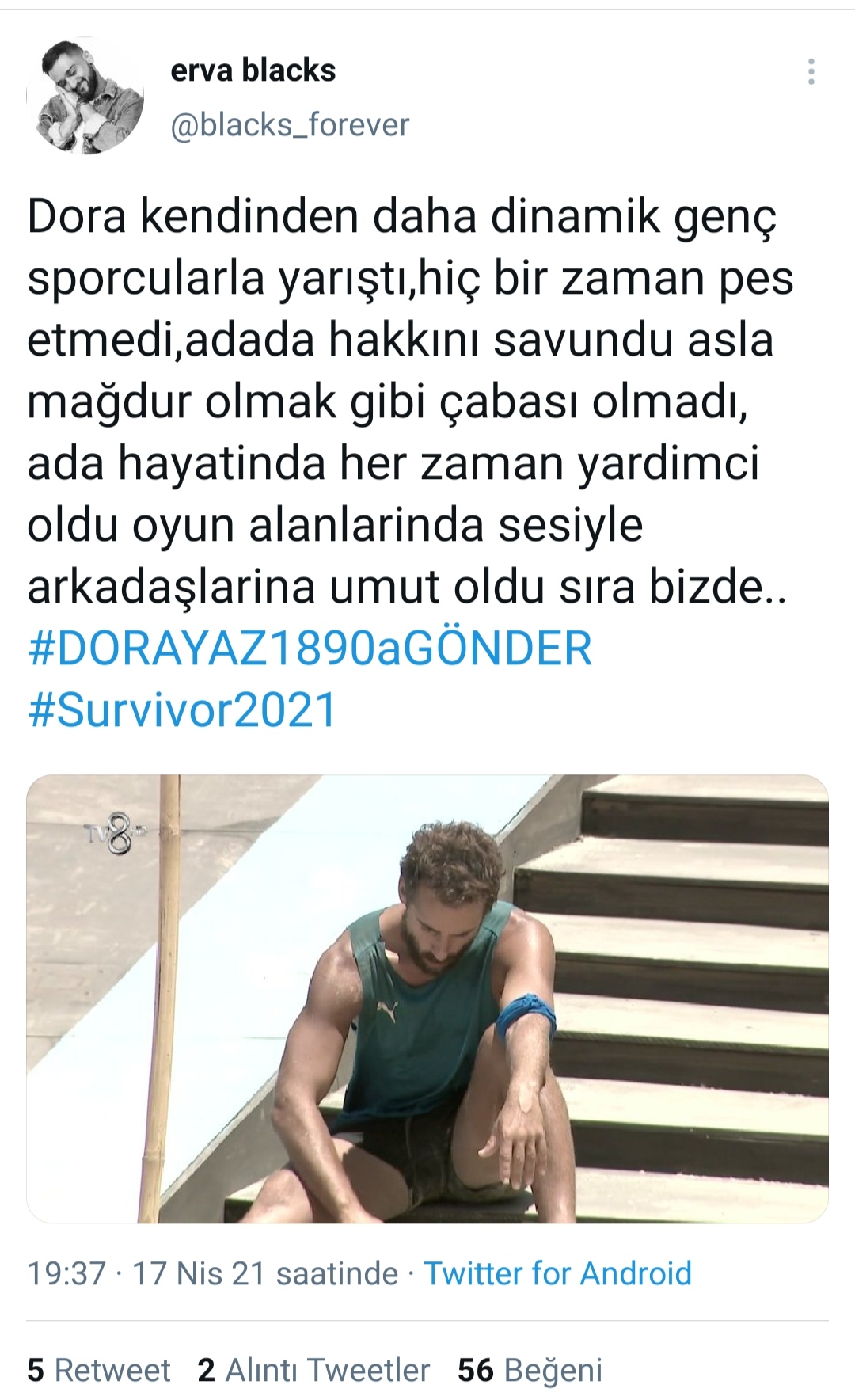View the 5 Retweet list
Image resolution: width=855 pixels, height=1400 pixels.
99,1371
